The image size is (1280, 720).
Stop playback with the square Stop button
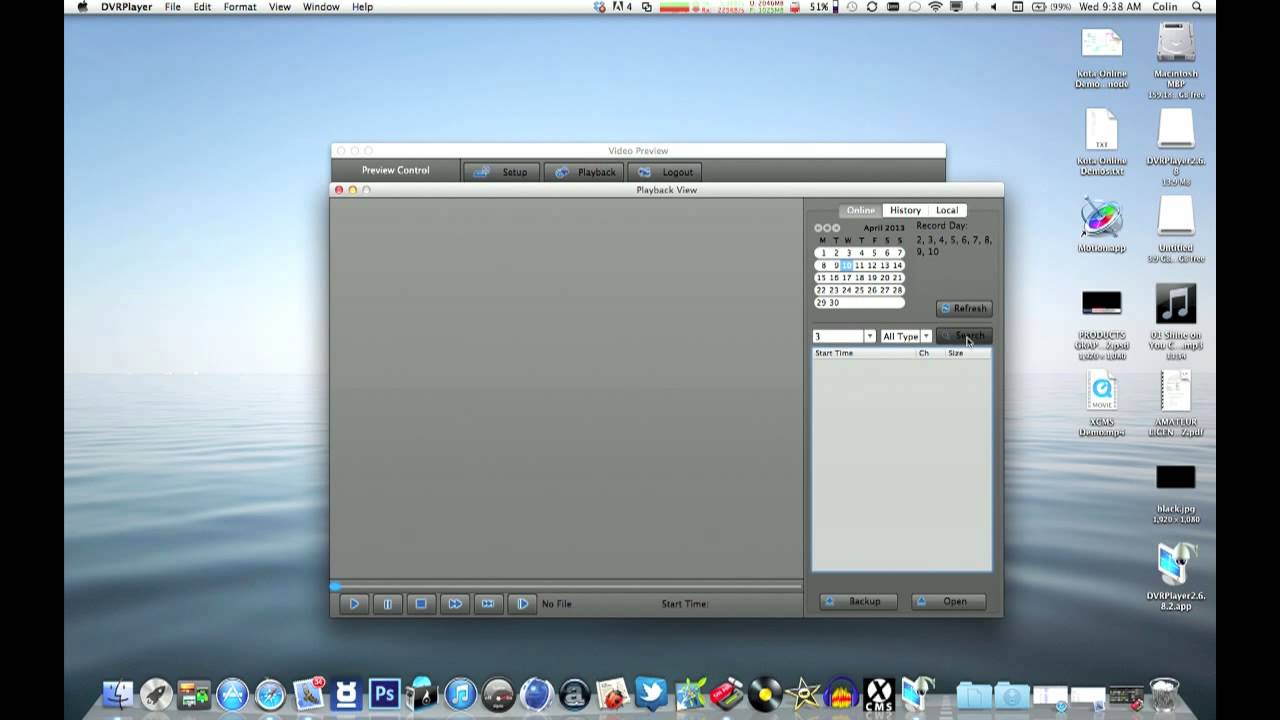coord(421,604)
